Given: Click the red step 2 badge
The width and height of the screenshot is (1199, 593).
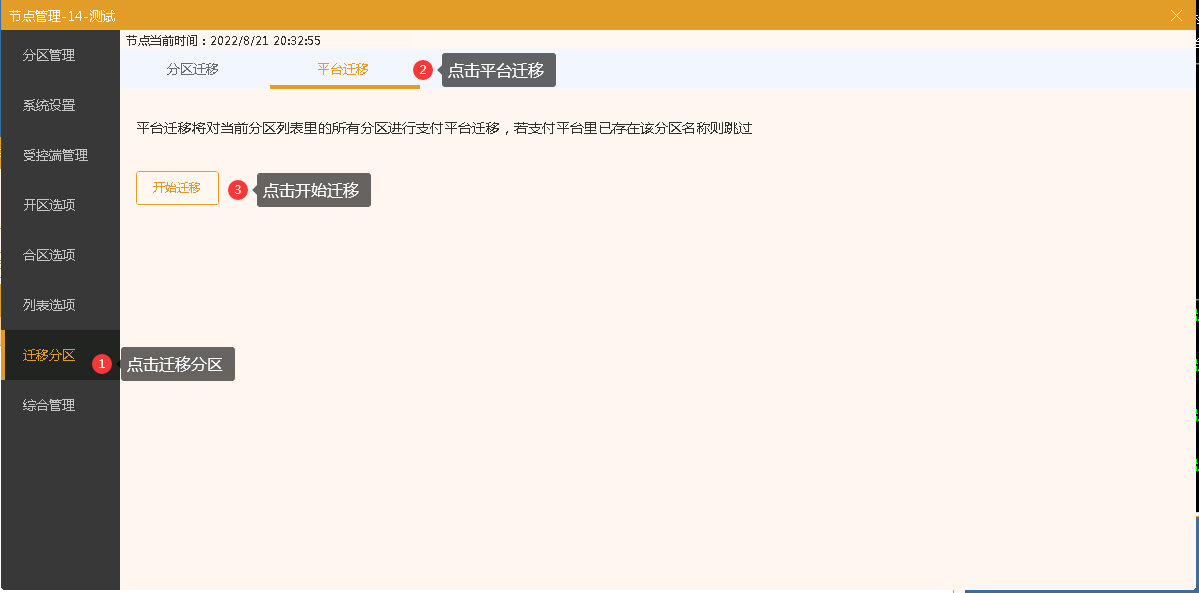Looking at the screenshot, I should pos(423,70).
